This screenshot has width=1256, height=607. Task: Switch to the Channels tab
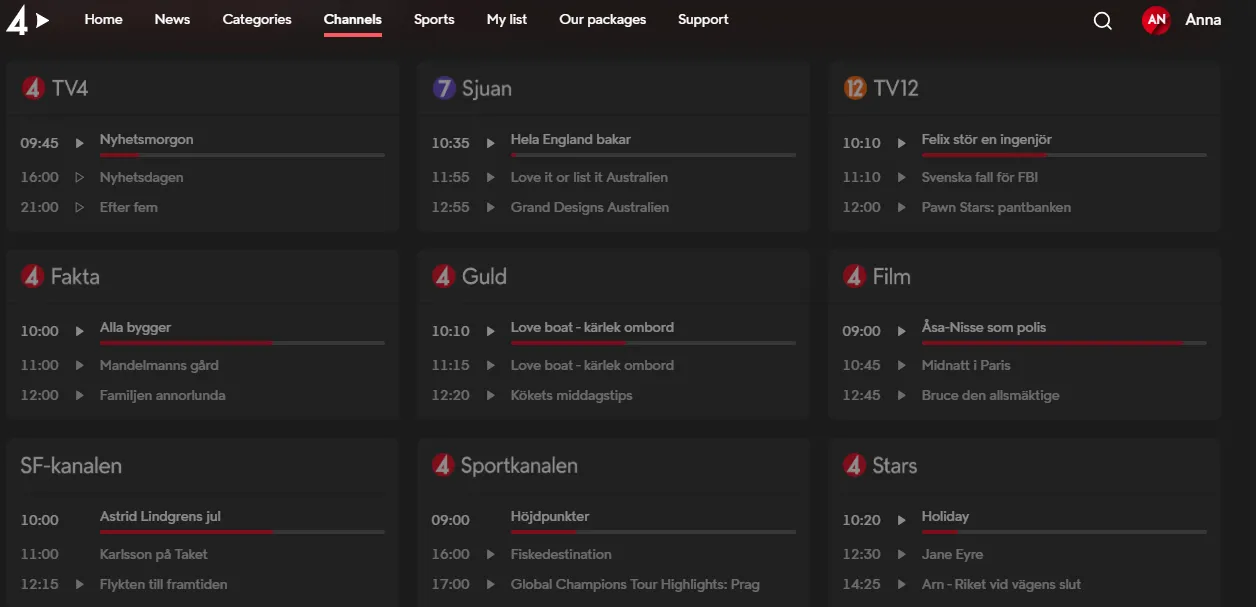click(x=352, y=19)
